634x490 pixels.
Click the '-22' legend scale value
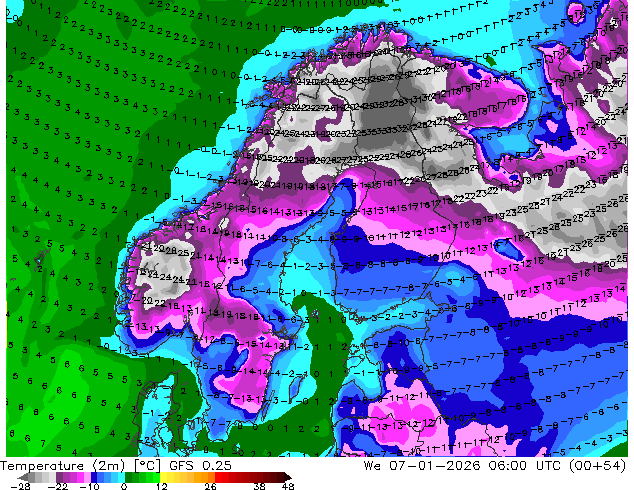coord(58,486)
